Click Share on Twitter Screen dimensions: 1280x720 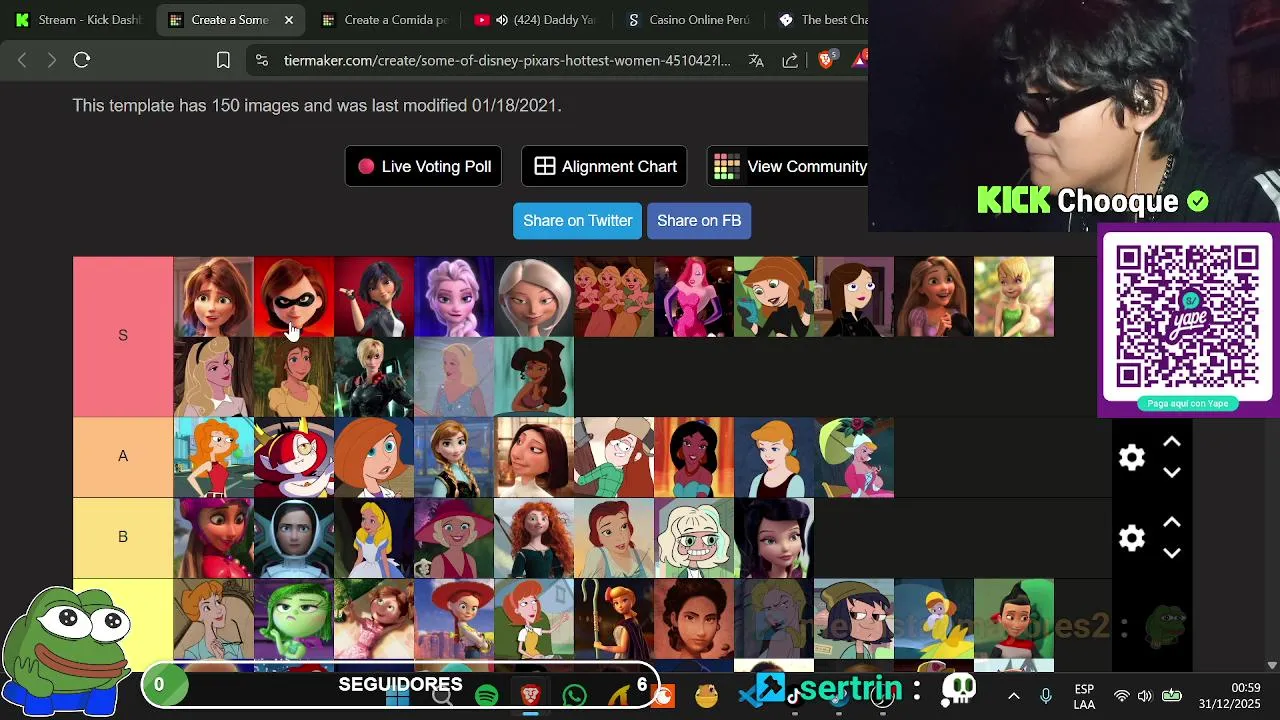click(577, 220)
